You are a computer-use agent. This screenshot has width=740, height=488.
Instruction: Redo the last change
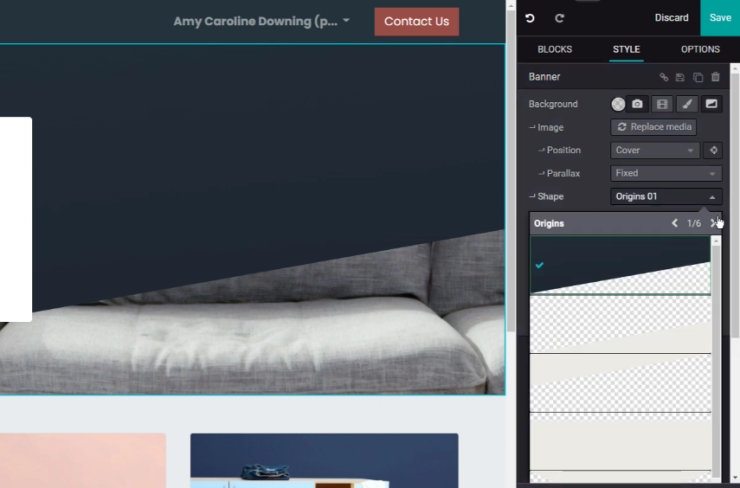[559, 18]
